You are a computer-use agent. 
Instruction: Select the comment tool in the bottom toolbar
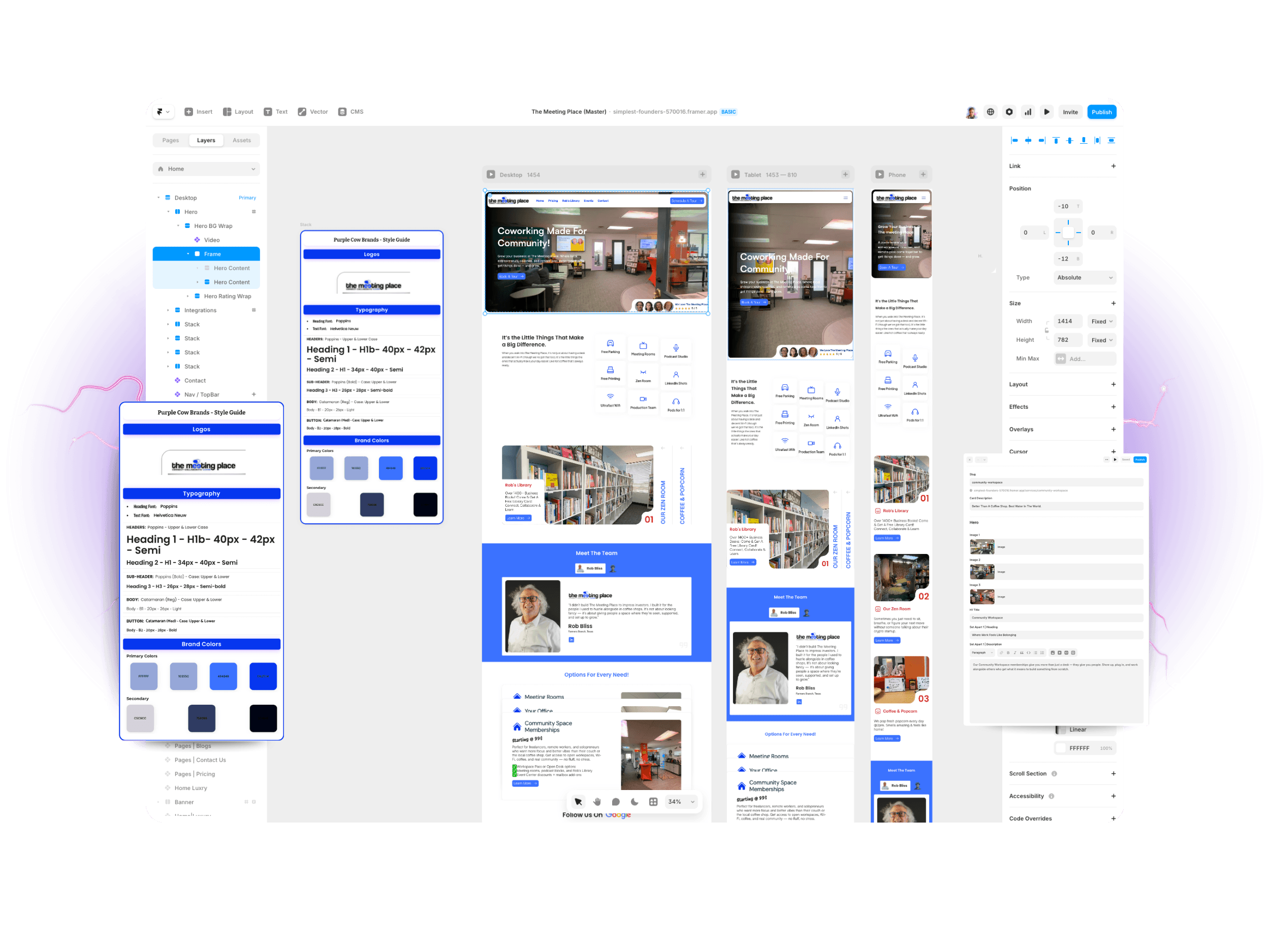[x=616, y=802]
